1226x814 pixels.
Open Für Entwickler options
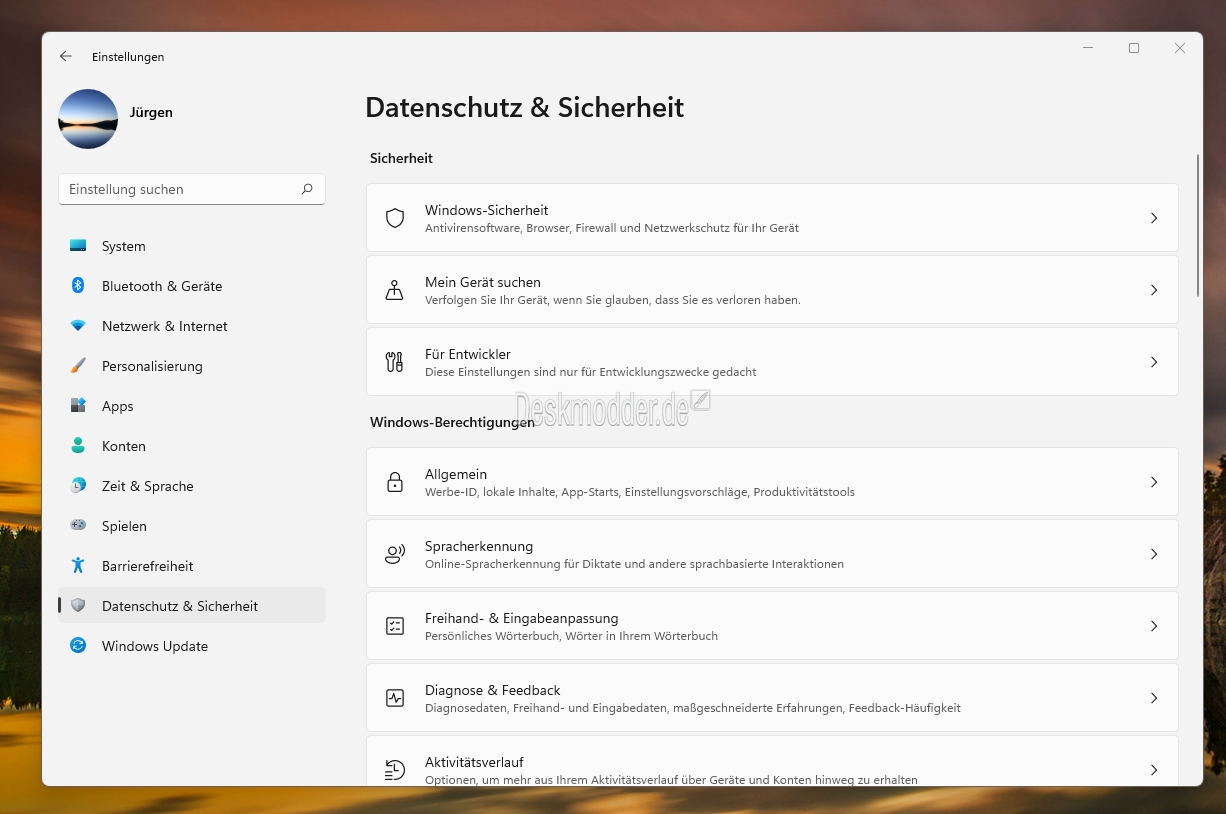click(x=772, y=362)
